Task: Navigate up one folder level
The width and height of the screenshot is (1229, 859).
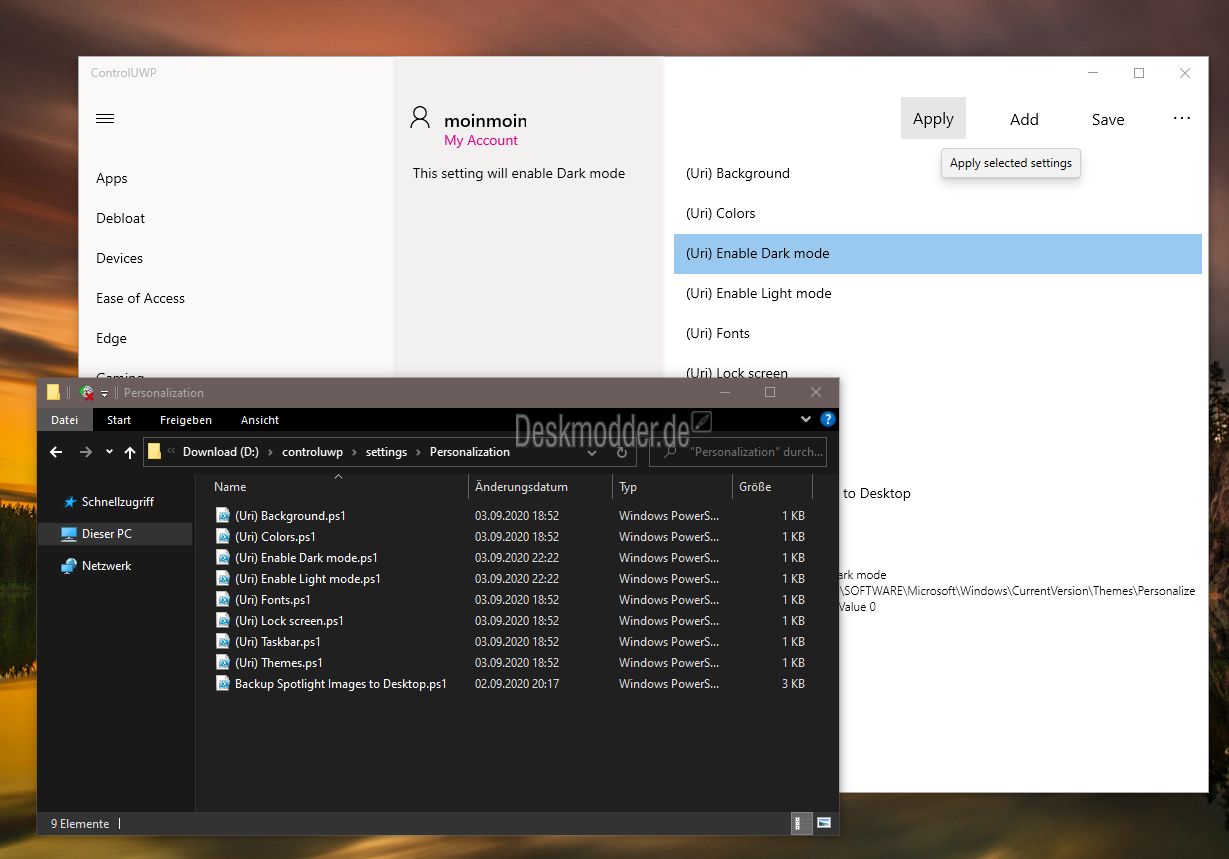Action: click(130, 452)
